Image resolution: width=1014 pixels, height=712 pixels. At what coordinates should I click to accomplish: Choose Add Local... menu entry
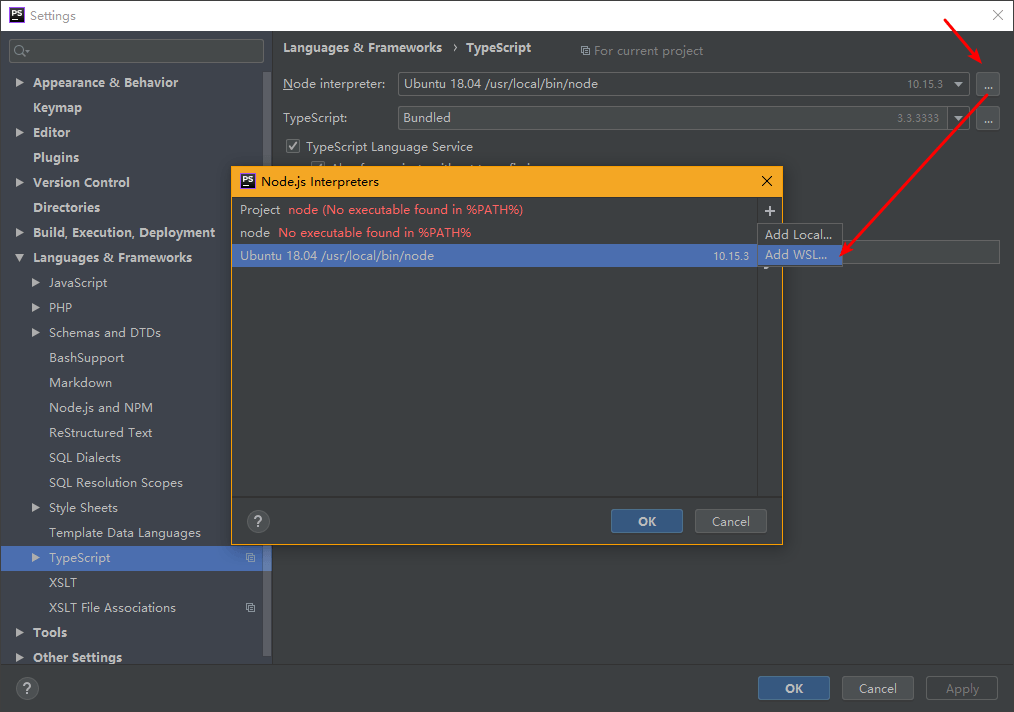(799, 234)
